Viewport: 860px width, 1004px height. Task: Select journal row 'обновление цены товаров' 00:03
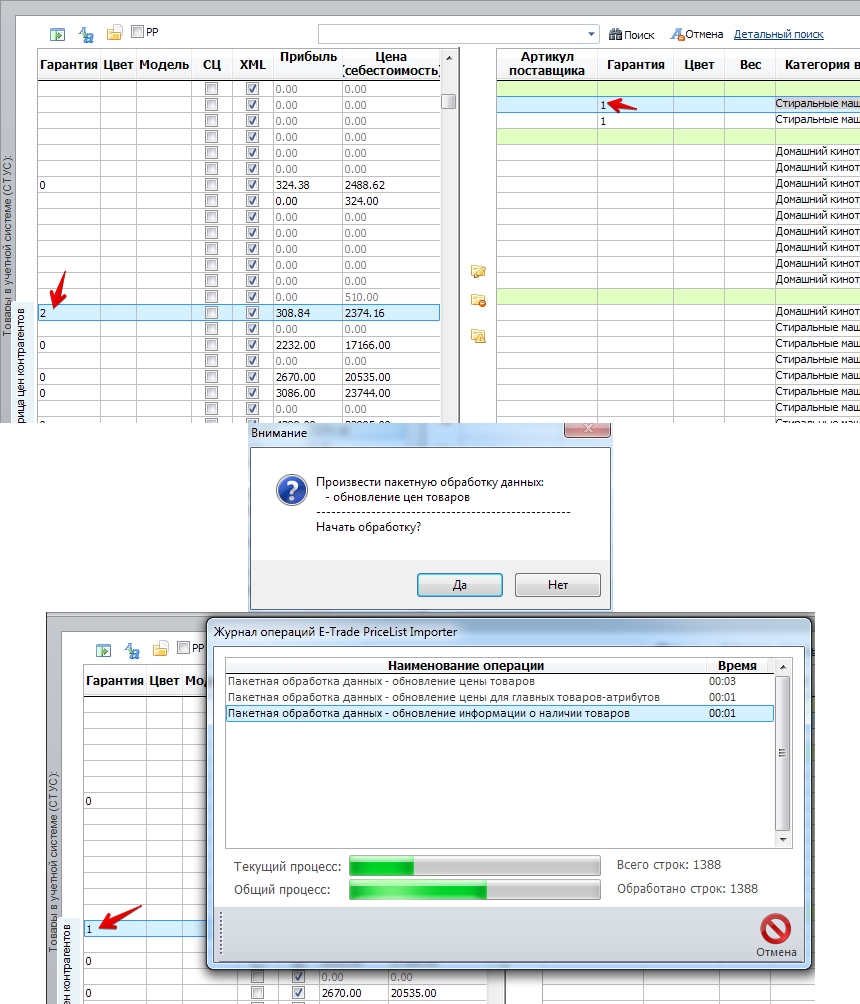pos(499,681)
